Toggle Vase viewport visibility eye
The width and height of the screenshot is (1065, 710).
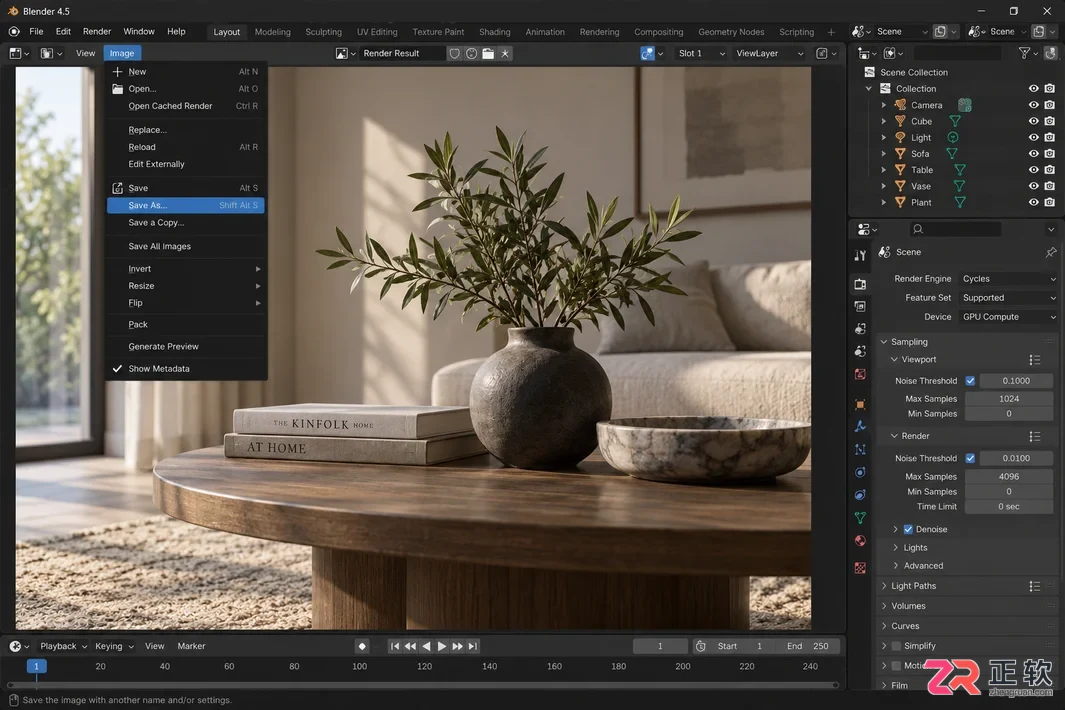click(1033, 186)
